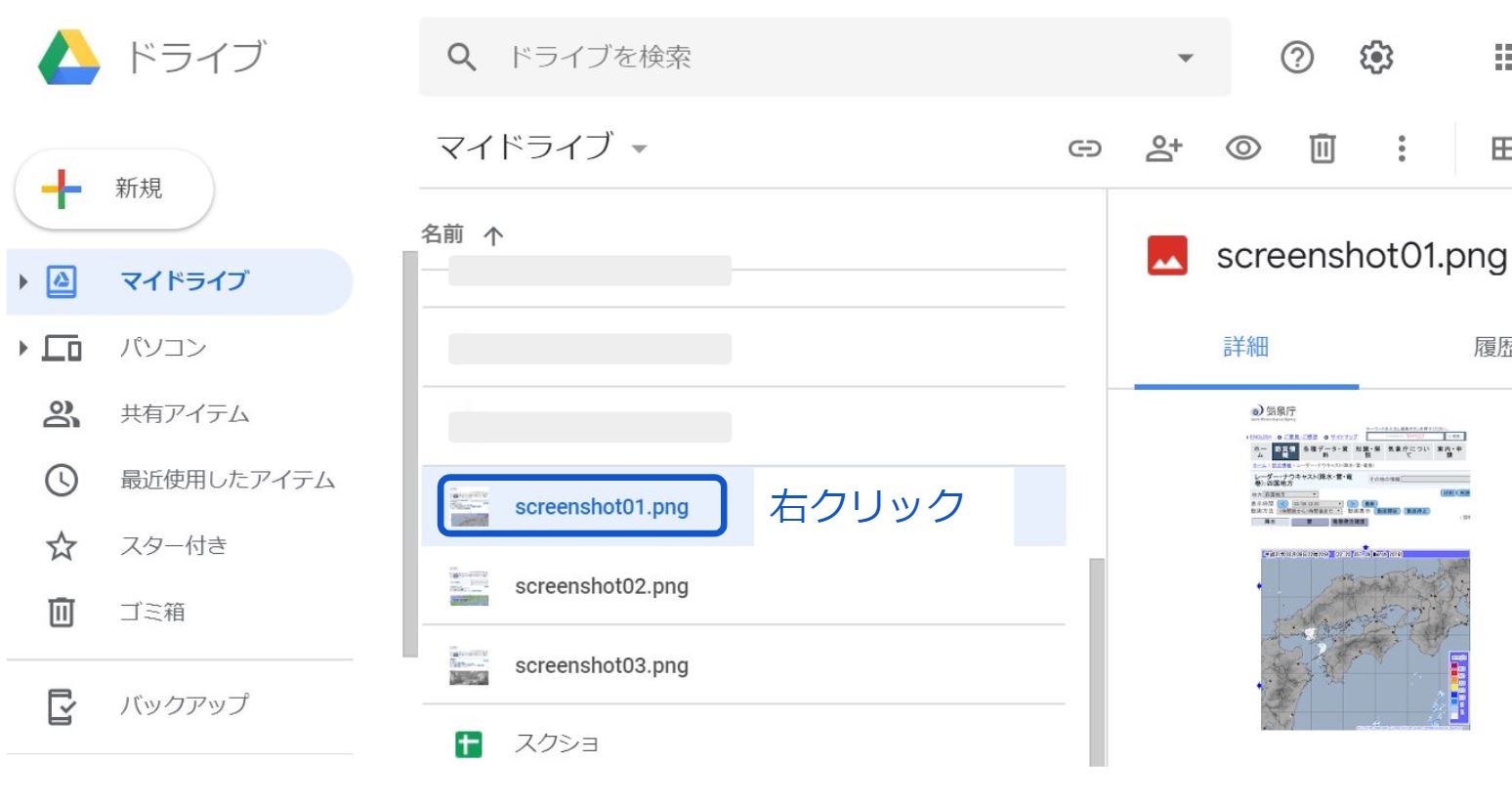1512x806 pixels.
Task: Open the three-dot more actions menu
Action: 1402,148
